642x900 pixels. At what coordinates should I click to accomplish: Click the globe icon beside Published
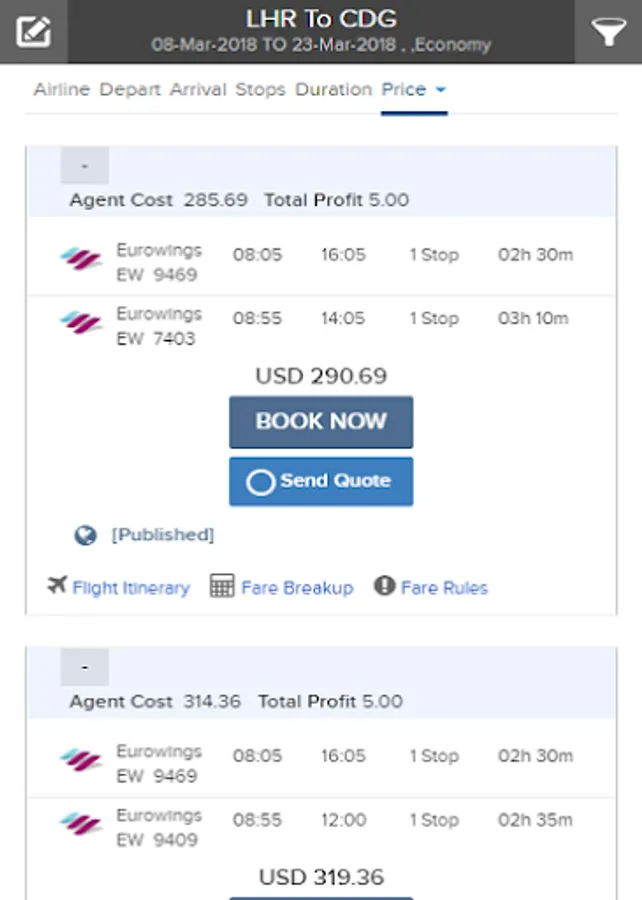click(x=86, y=535)
